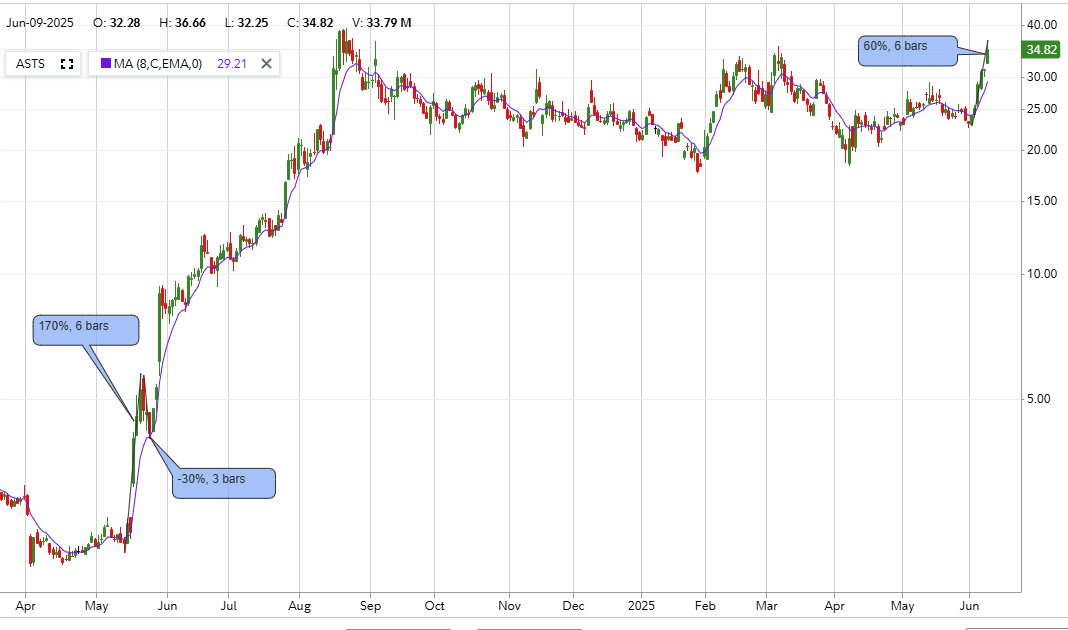The image size is (1068, 630).
Task: Click the high price value 36.66
Action: pyautogui.click(x=190, y=23)
